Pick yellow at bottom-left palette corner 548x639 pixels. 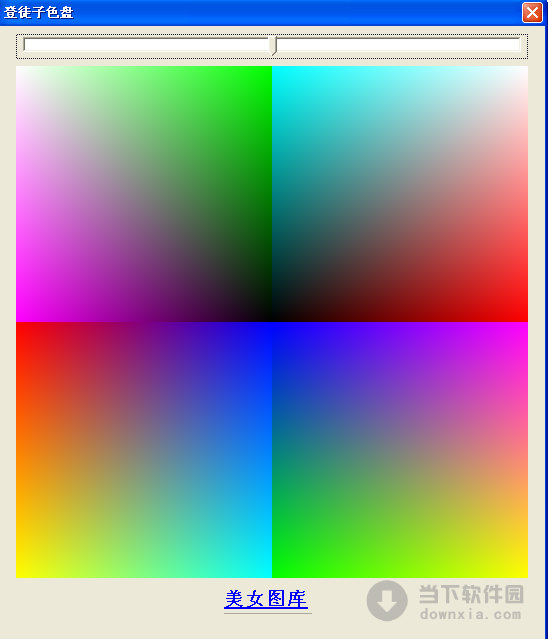click(19, 575)
